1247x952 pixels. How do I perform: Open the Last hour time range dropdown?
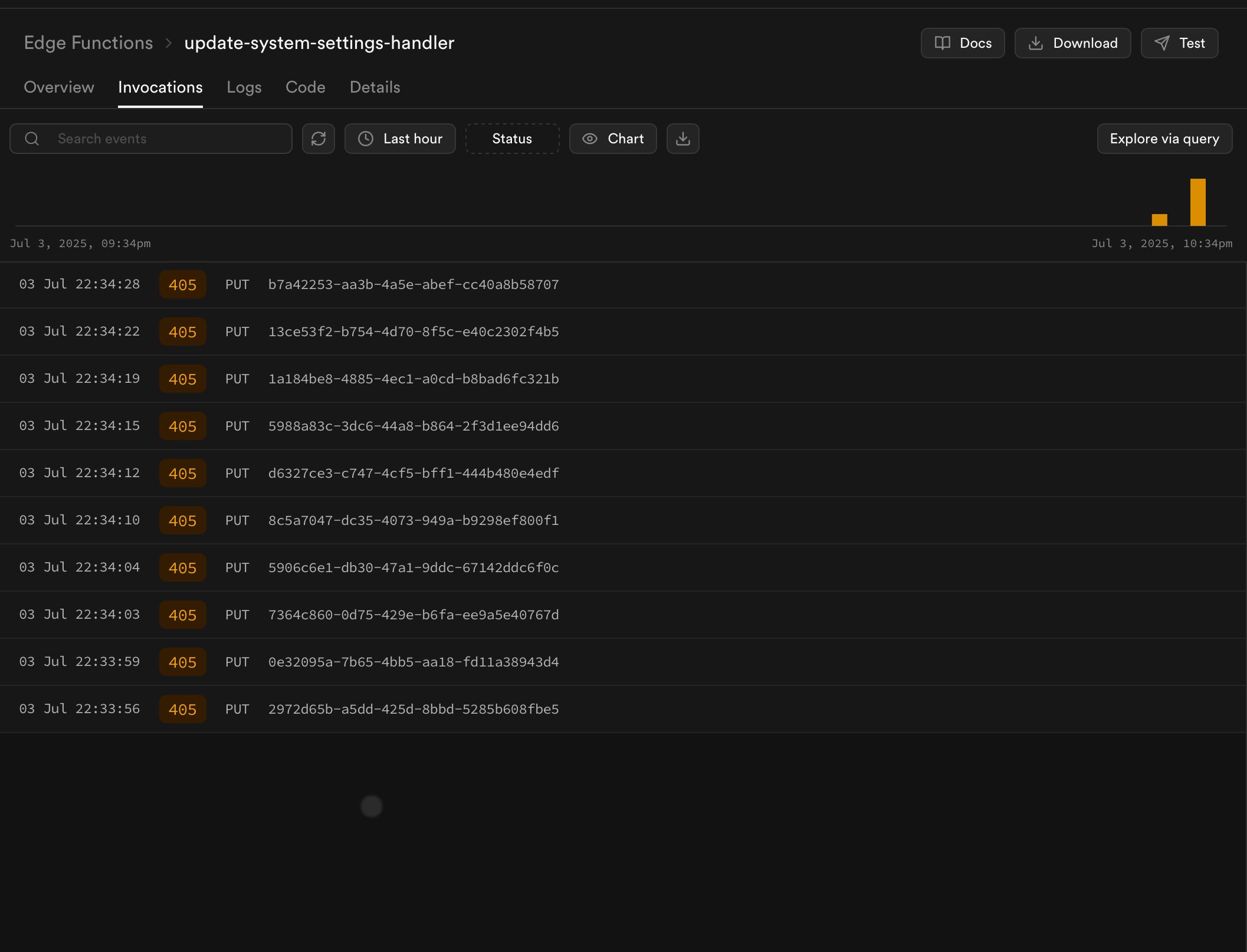tap(412, 139)
